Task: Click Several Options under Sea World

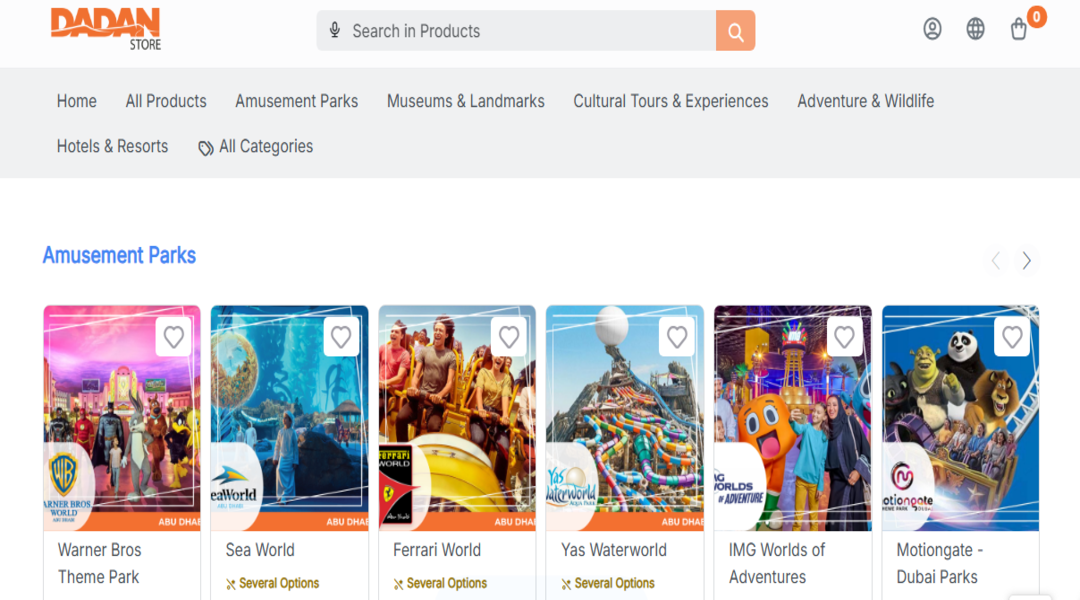Action: 273,583
